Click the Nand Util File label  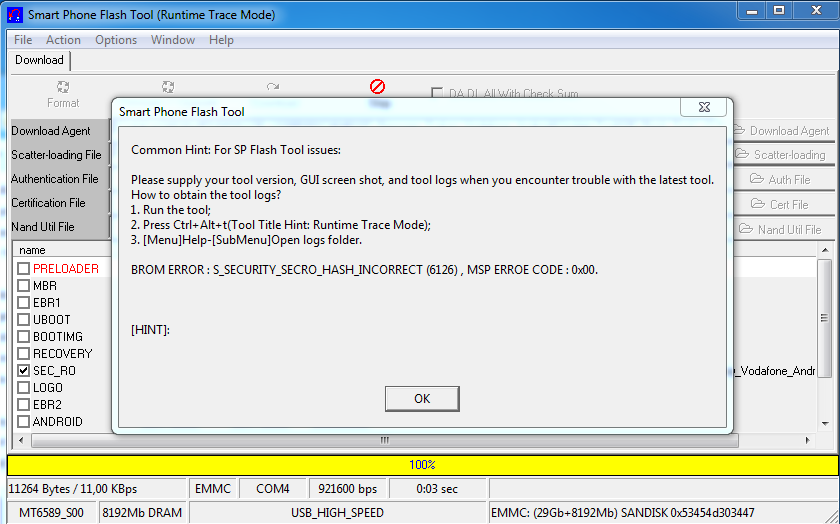click(43, 227)
